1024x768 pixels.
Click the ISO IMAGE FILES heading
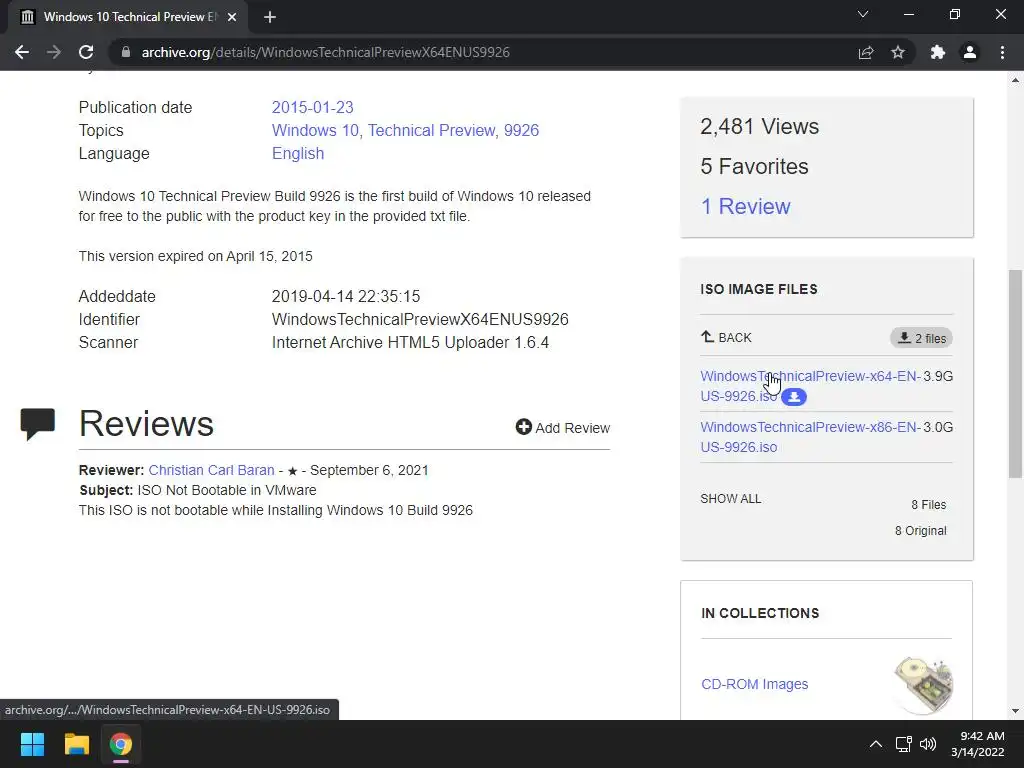759,289
